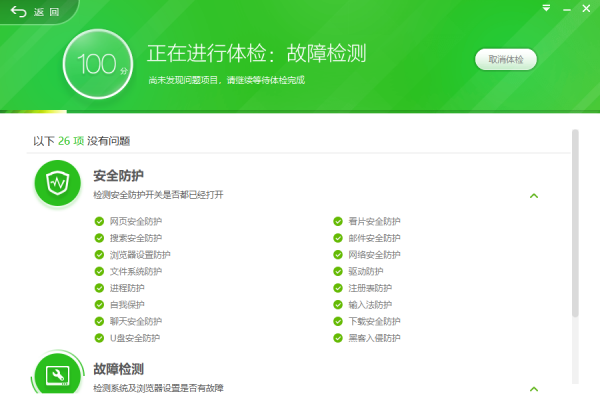
Task: Click the check icon beside 网页安全防护
Action: (99, 221)
